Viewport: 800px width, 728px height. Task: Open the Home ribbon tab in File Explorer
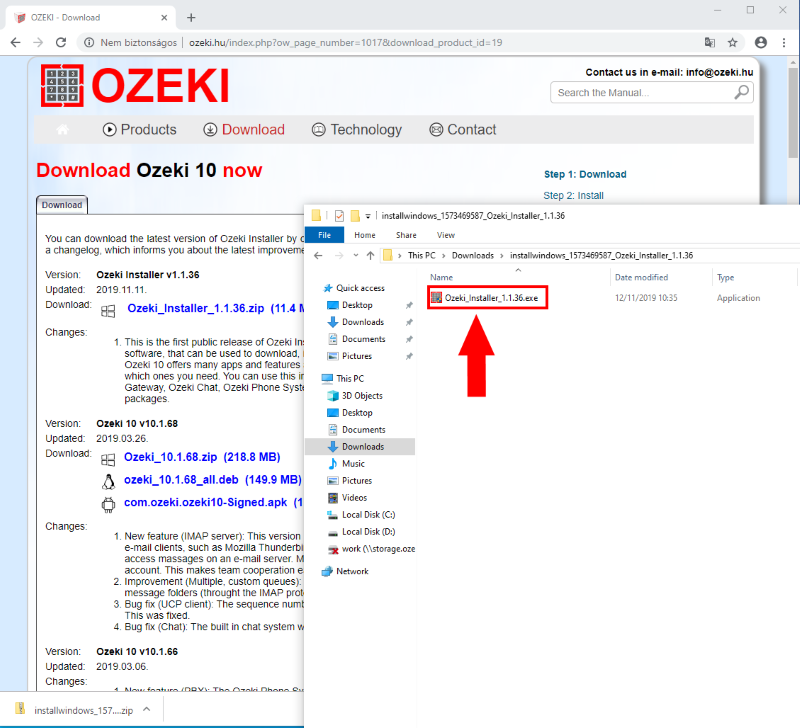point(365,235)
